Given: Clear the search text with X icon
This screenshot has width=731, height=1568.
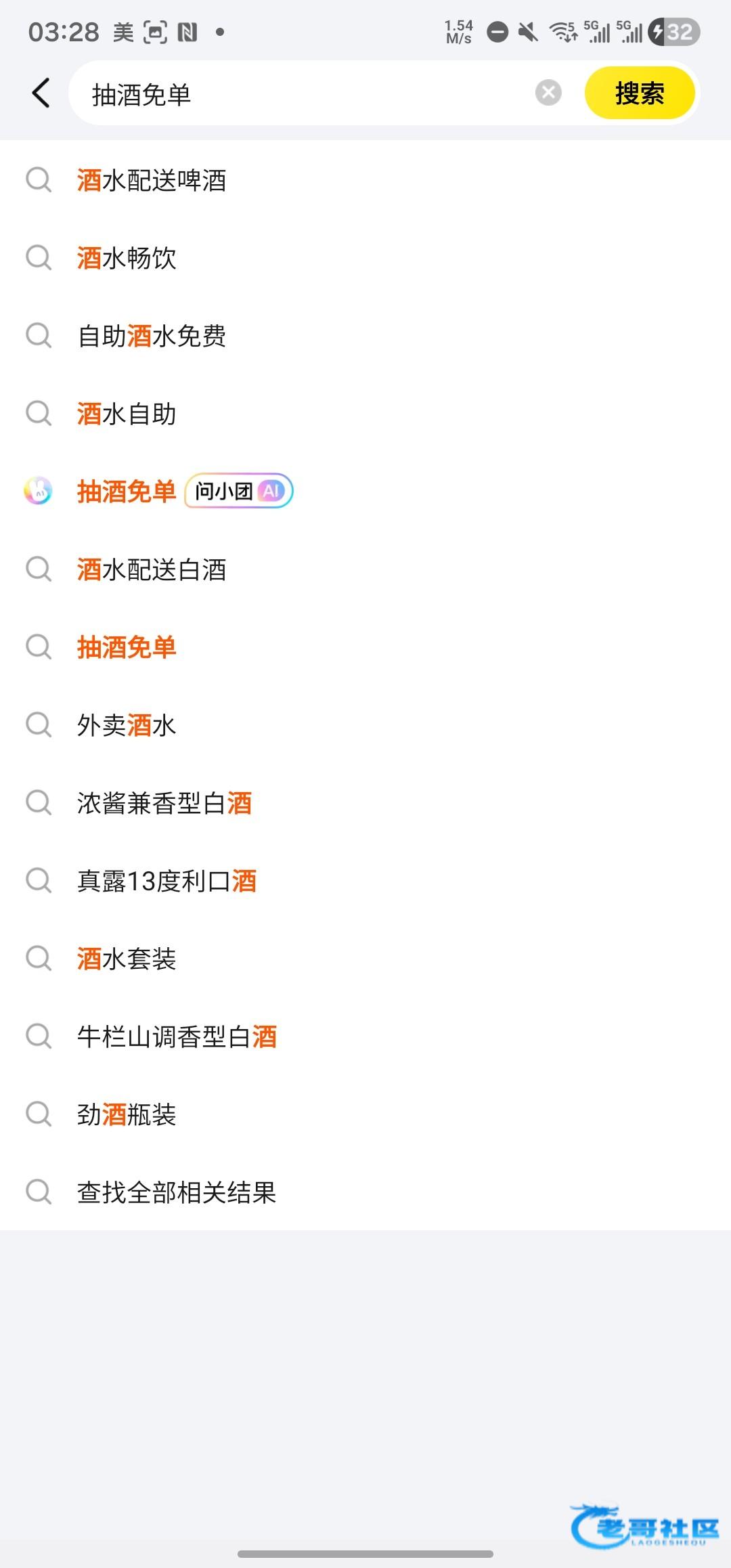Looking at the screenshot, I should tap(548, 93).
